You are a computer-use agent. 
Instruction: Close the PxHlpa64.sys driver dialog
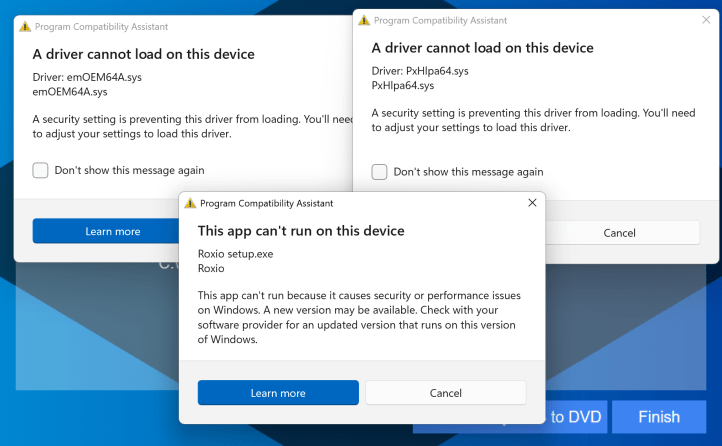(705, 19)
